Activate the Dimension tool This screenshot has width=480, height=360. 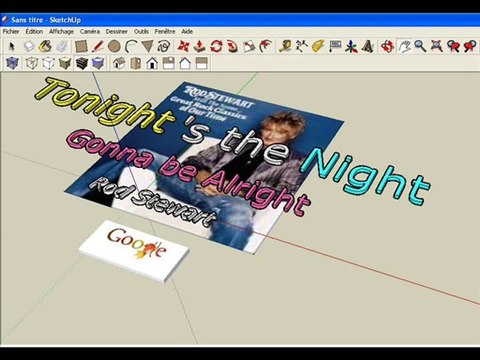[302, 46]
